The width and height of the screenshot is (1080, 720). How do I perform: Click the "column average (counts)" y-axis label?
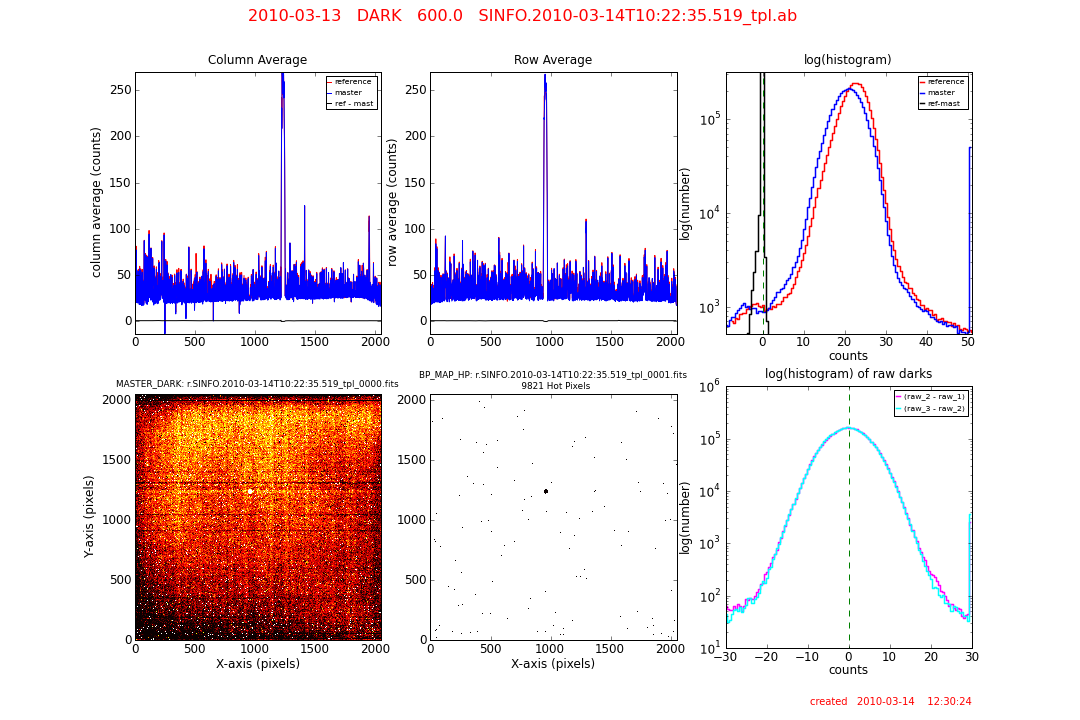point(97,202)
